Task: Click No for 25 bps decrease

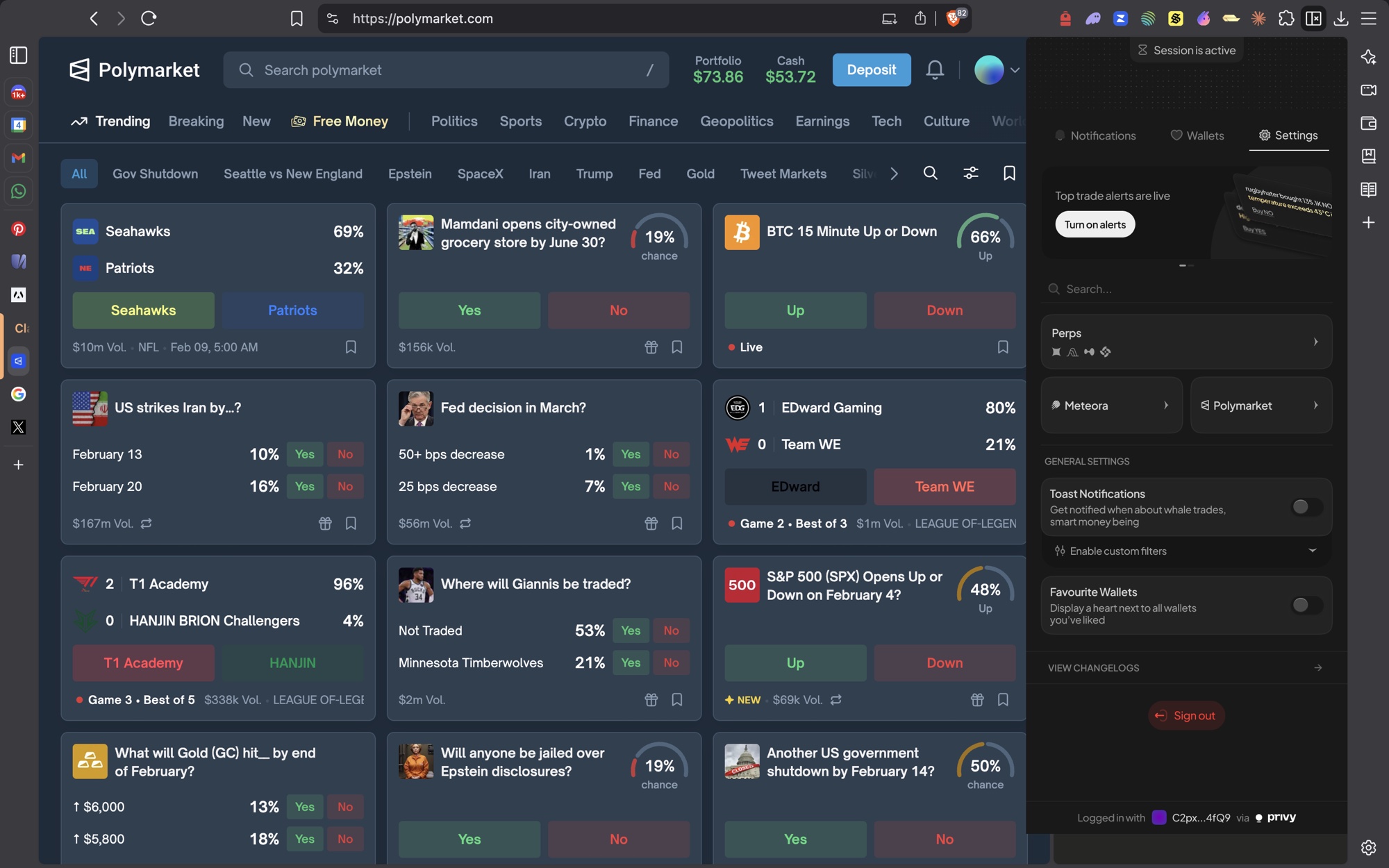Action: coord(671,486)
